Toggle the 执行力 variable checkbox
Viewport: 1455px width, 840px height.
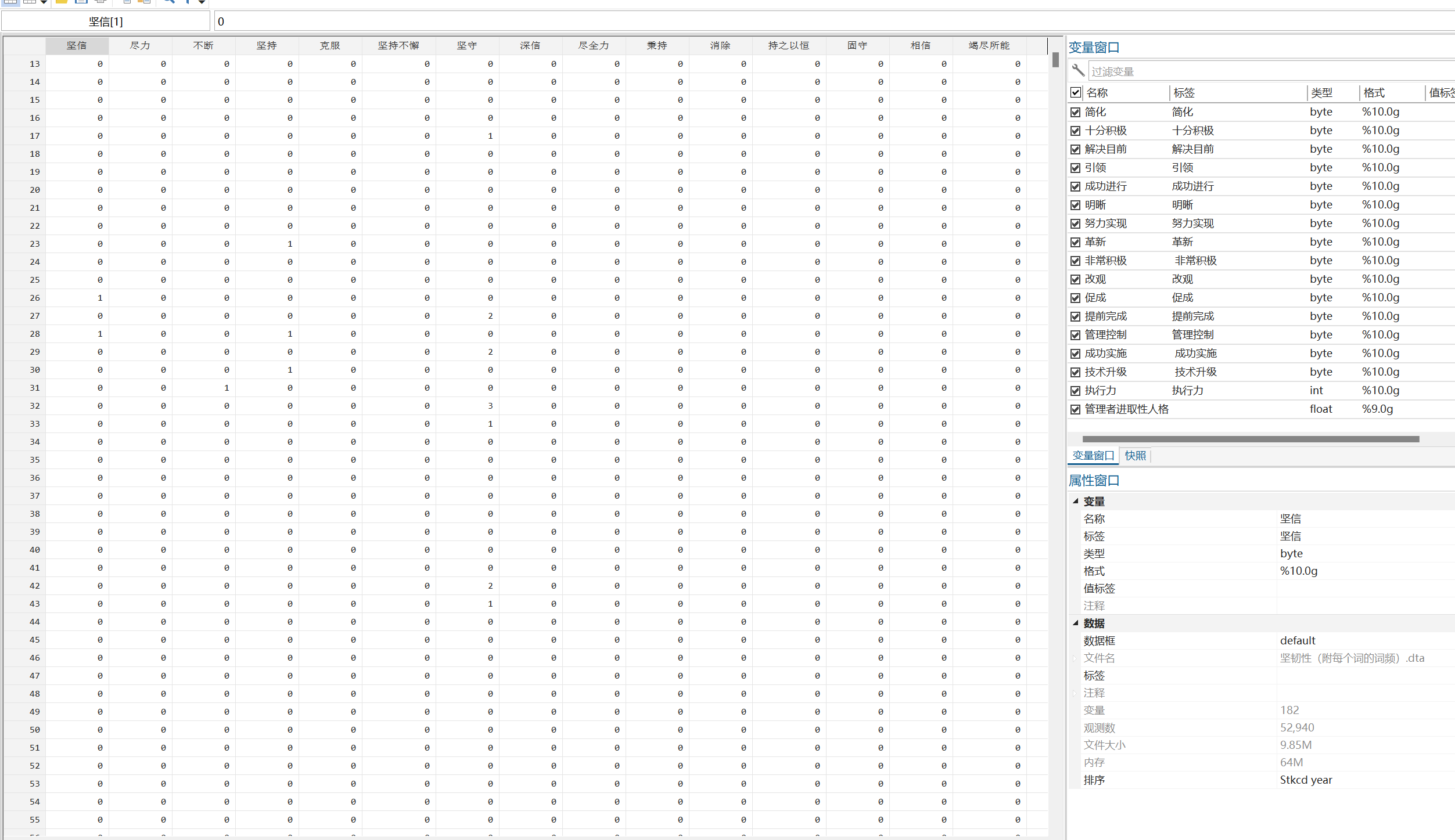1075,391
